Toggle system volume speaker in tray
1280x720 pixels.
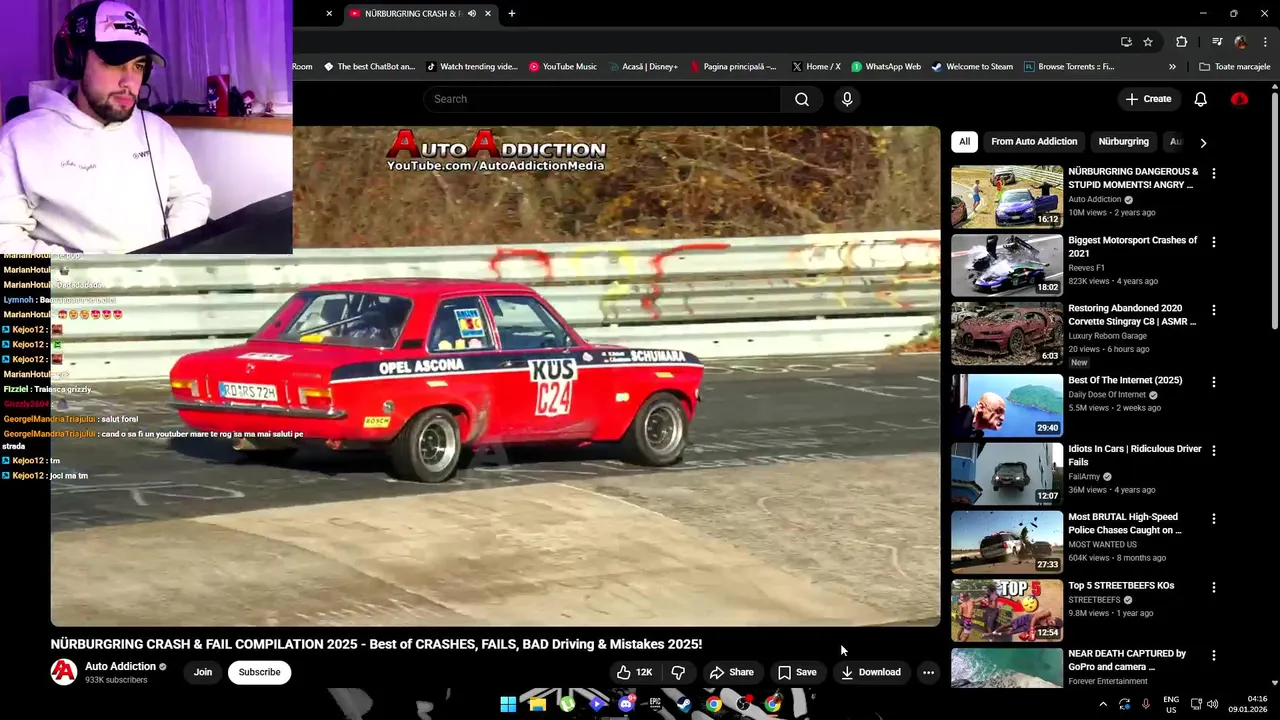point(1213,704)
